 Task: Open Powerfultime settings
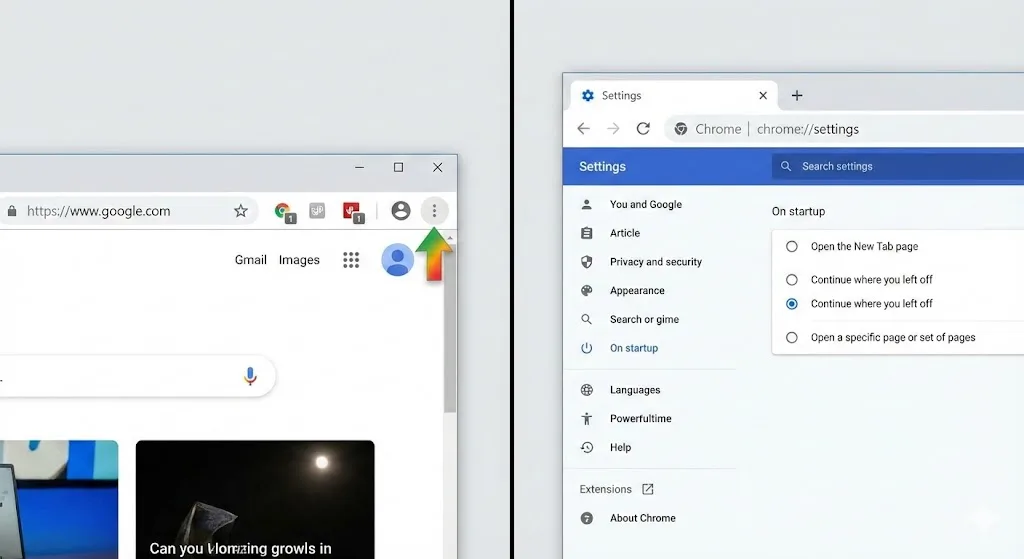(640, 419)
